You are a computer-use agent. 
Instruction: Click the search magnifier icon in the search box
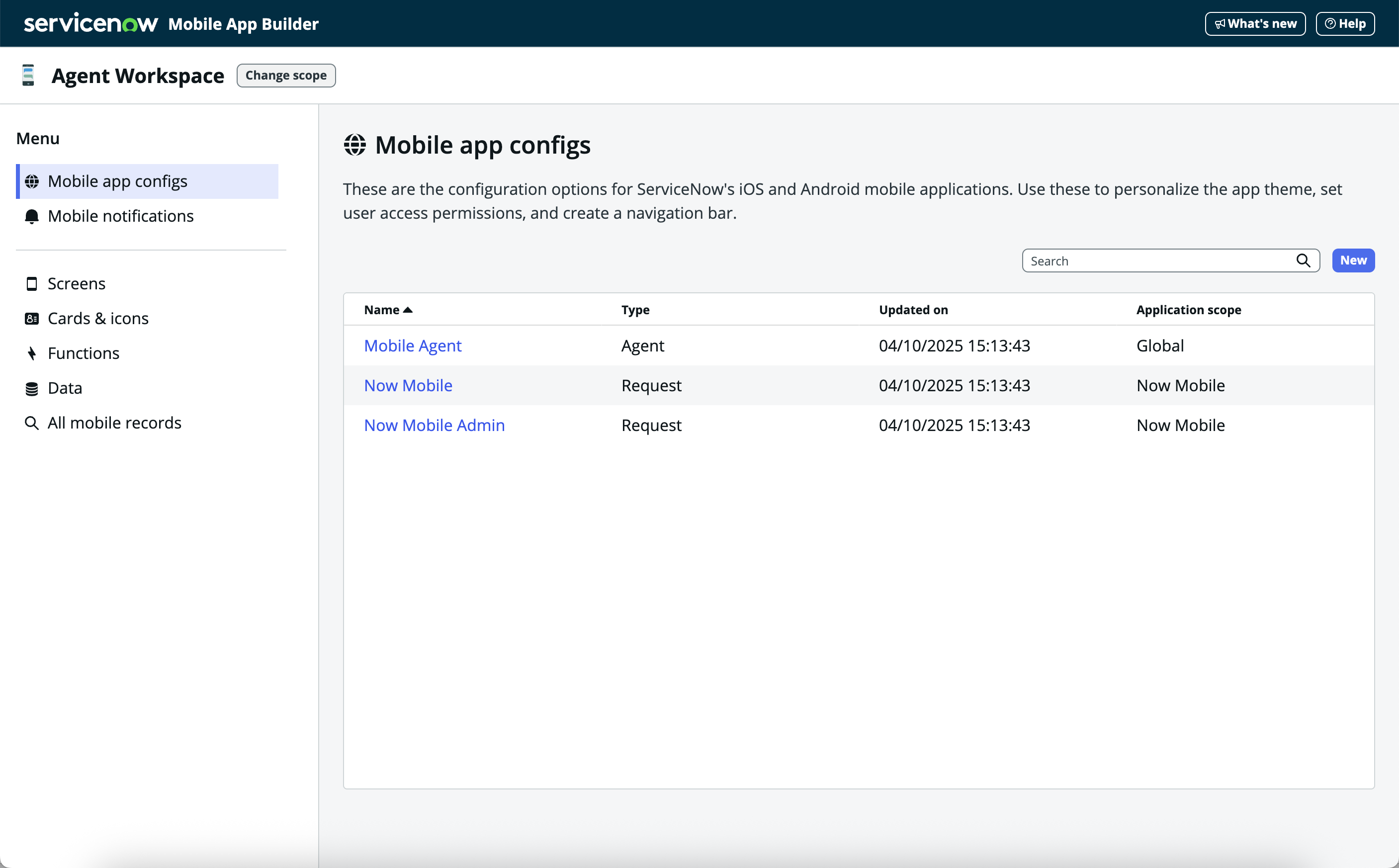click(x=1303, y=260)
